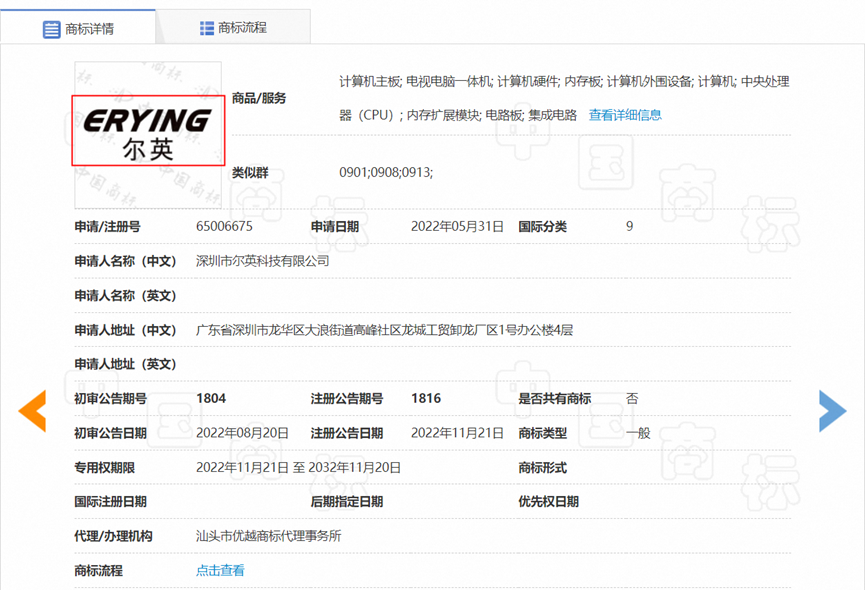Click the list icon beside 商标流程

(207, 28)
